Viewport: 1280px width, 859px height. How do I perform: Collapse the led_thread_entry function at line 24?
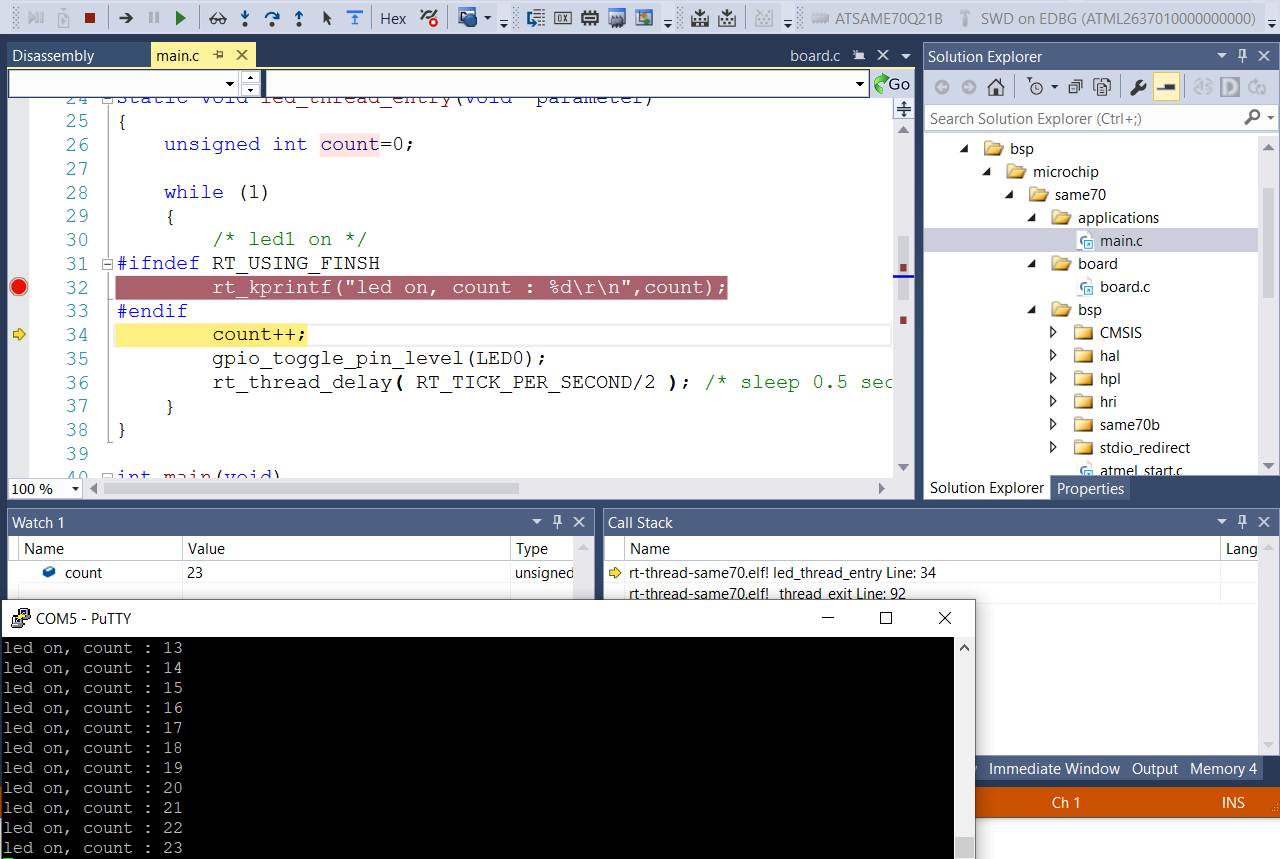coord(107,98)
